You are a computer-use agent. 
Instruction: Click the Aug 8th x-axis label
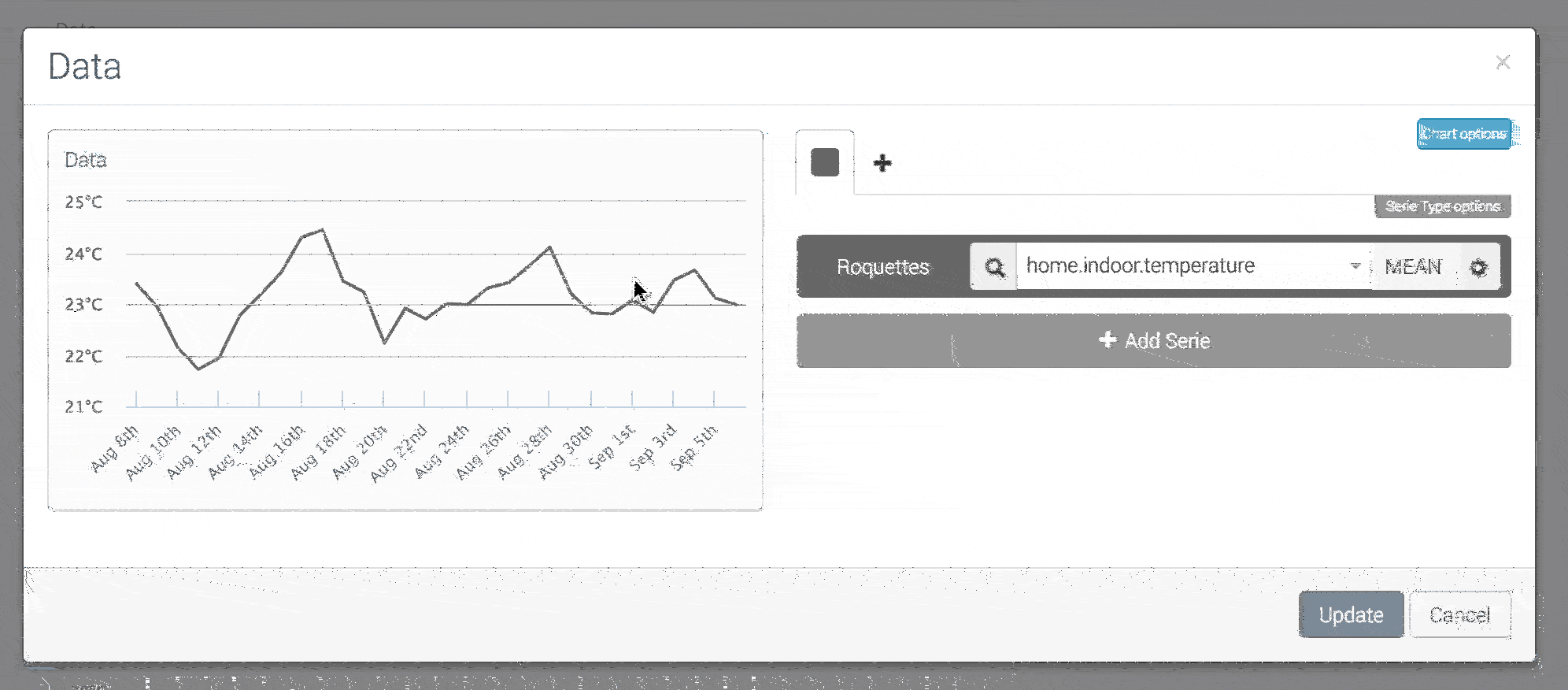click(x=115, y=448)
